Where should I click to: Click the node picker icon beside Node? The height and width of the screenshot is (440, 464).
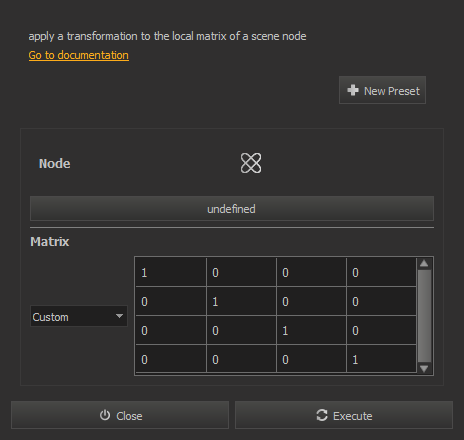coord(251,163)
